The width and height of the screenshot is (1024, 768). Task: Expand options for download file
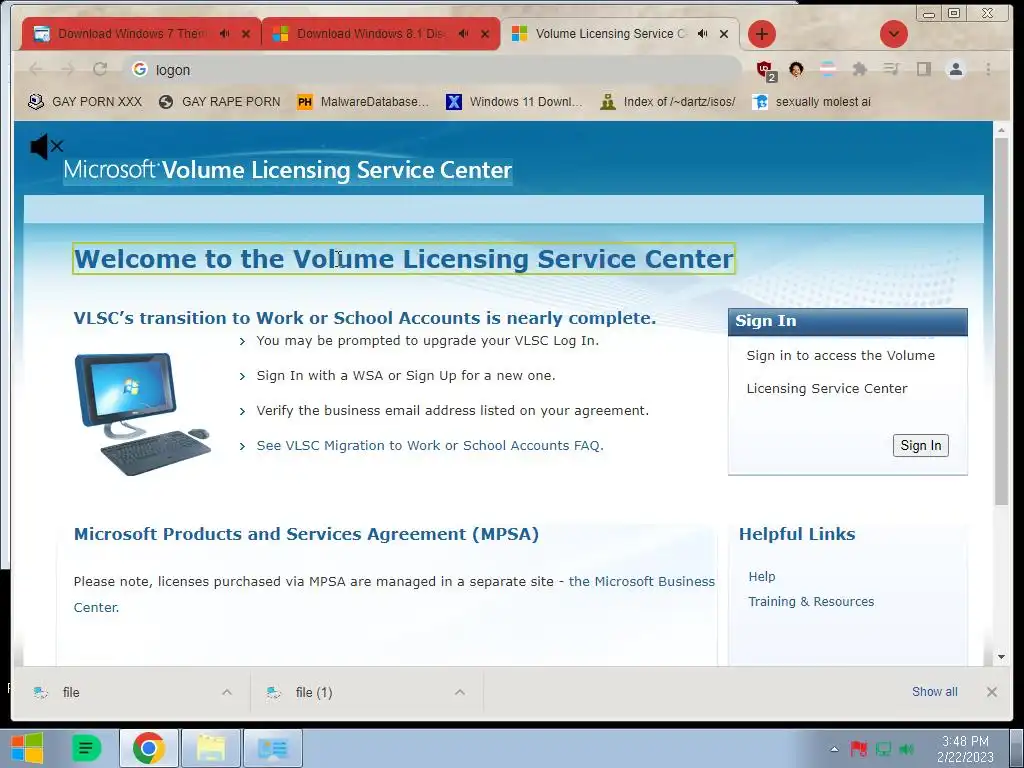pyautogui.click(x=227, y=692)
